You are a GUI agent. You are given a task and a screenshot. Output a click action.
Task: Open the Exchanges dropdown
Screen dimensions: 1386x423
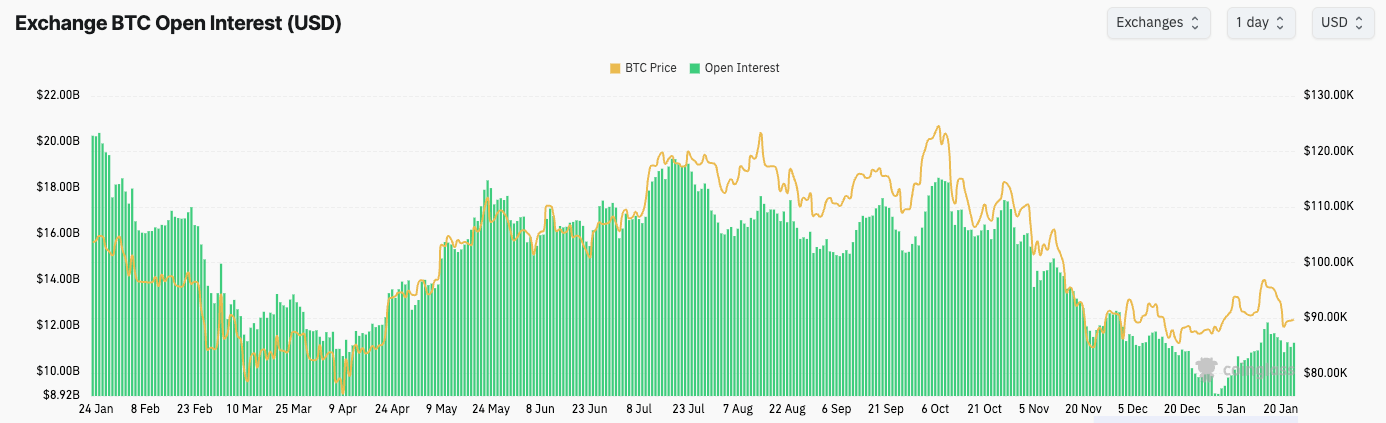click(1158, 23)
